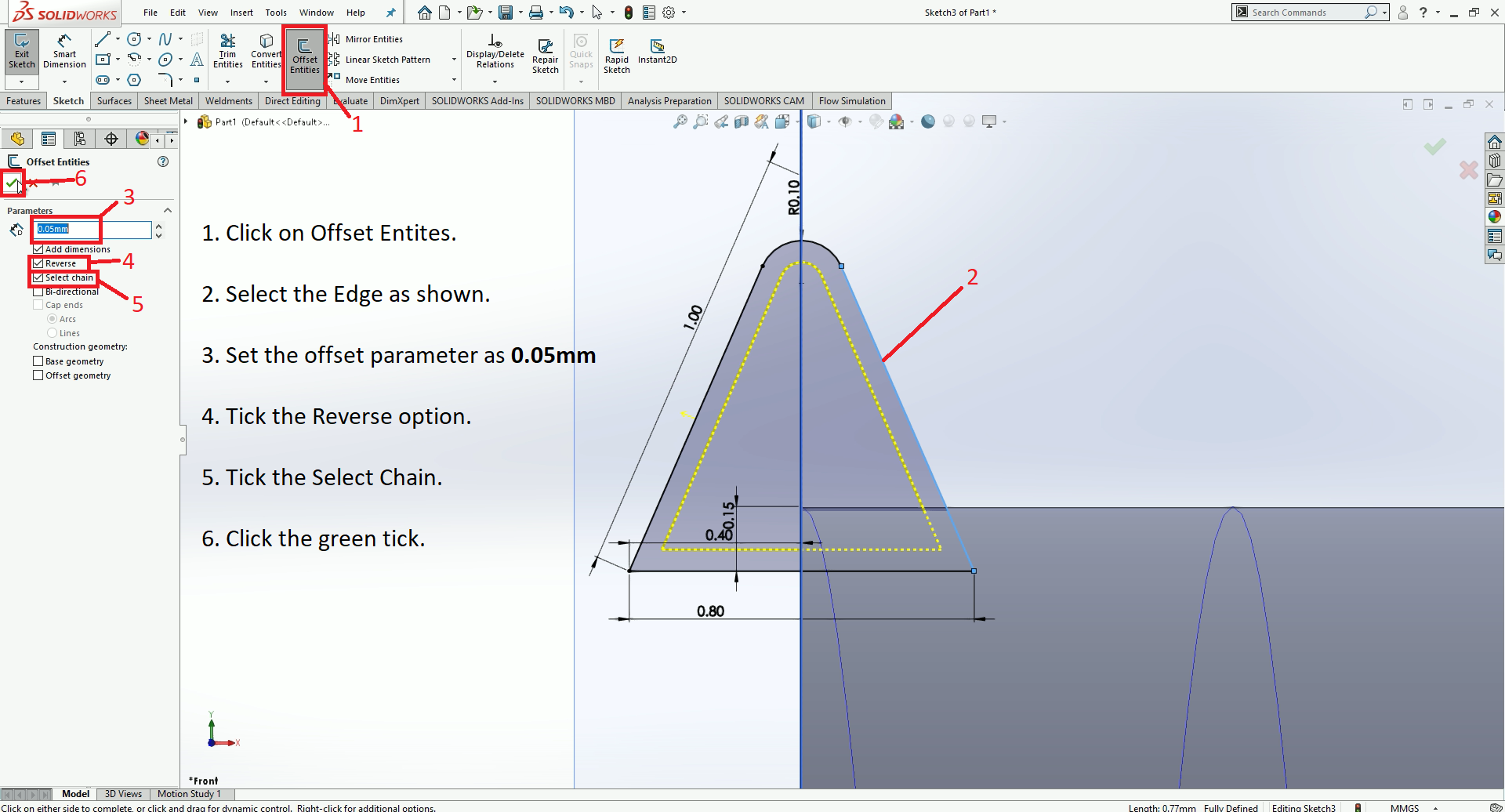1505x812 pixels.
Task: Open the File menu
Action: (150, 13)
